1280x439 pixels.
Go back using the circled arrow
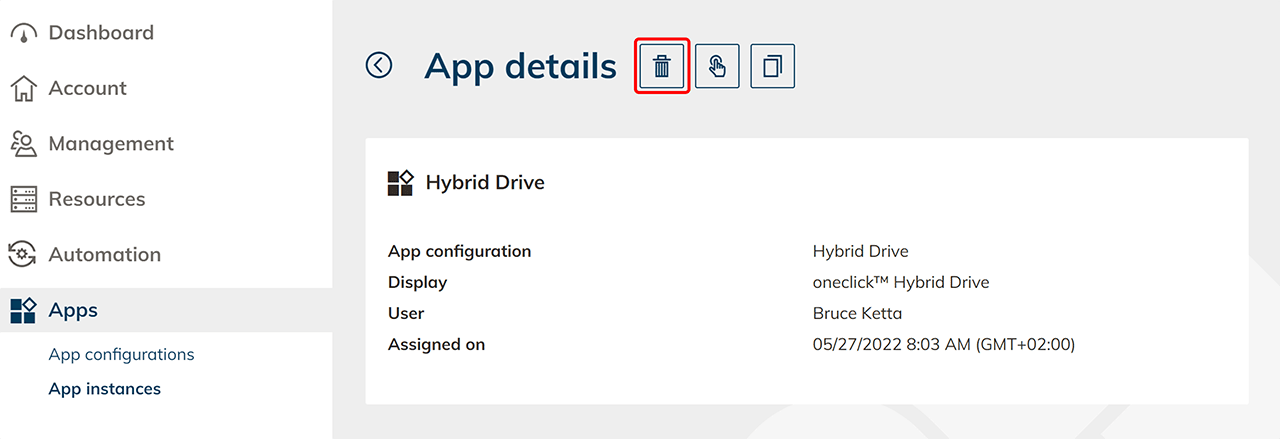(x=379, y=66)
